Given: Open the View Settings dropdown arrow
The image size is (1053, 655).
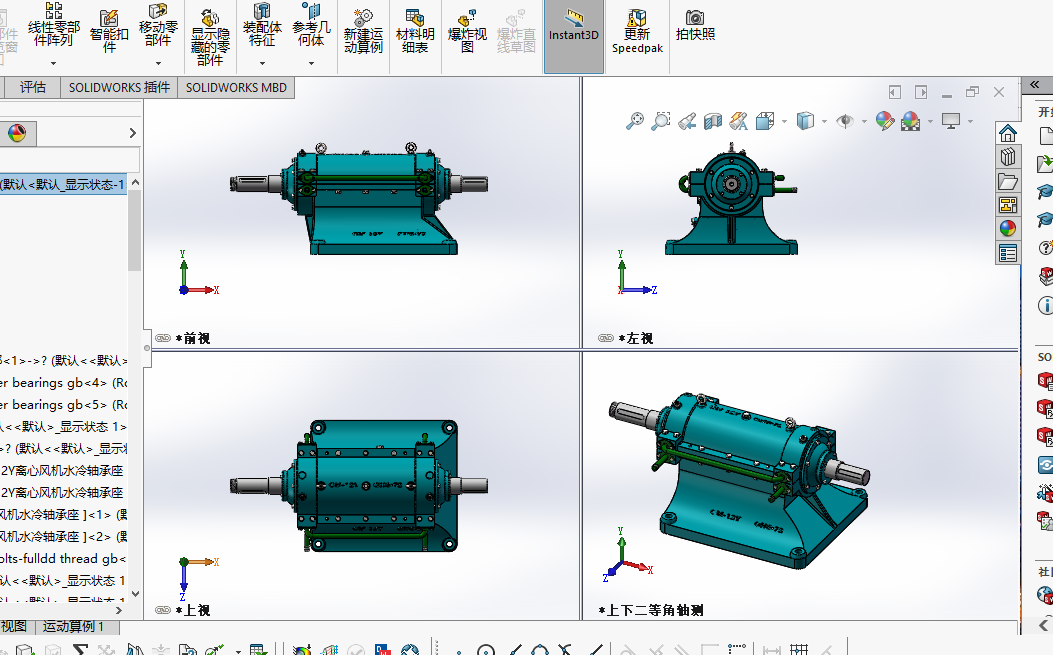Looking at the screenshot, I should pos(970,122).
